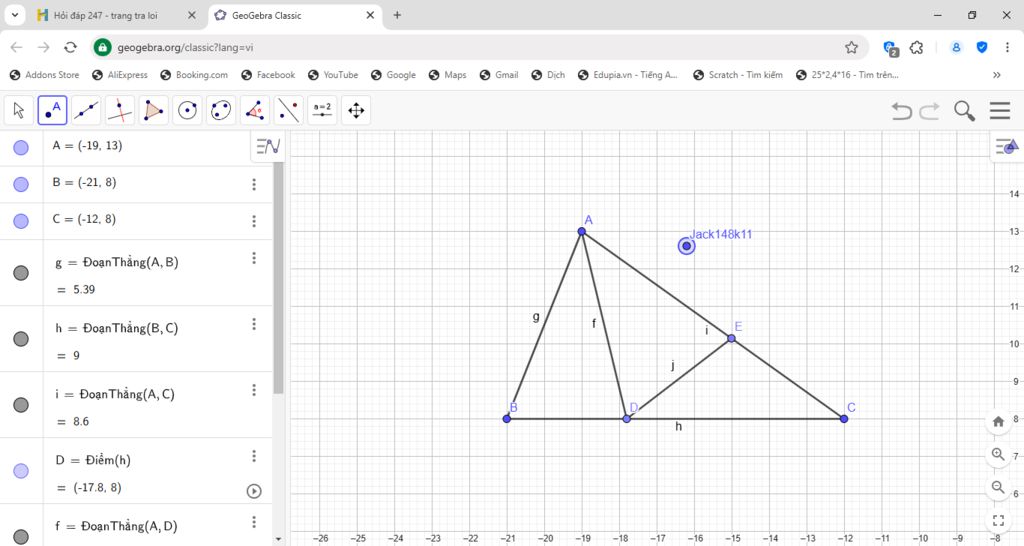
Task: Select the Polygon tool
Action: point(153,110)
